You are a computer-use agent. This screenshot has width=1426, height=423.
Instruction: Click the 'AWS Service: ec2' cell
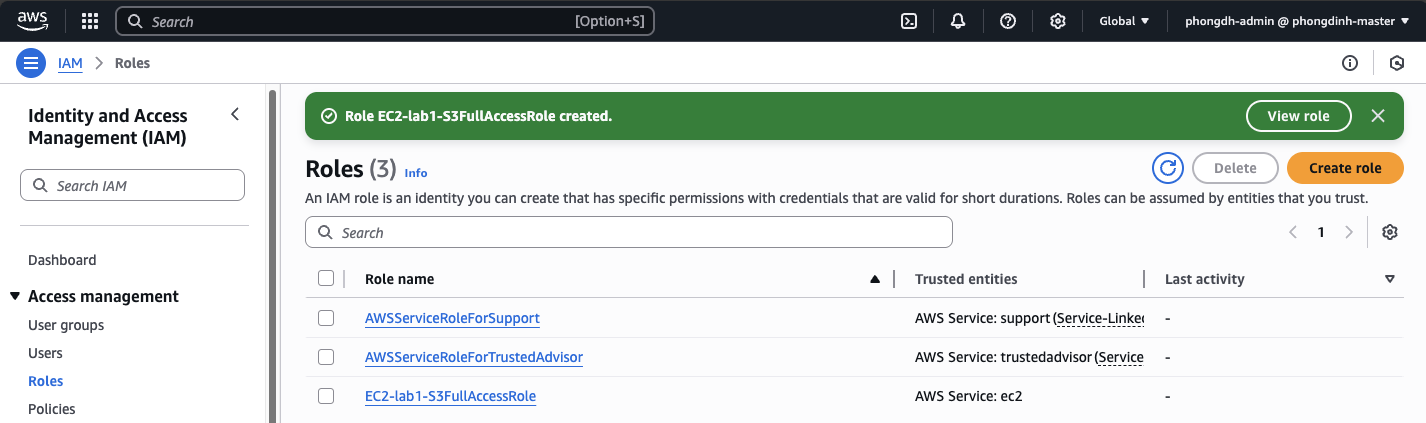point(969,396)
